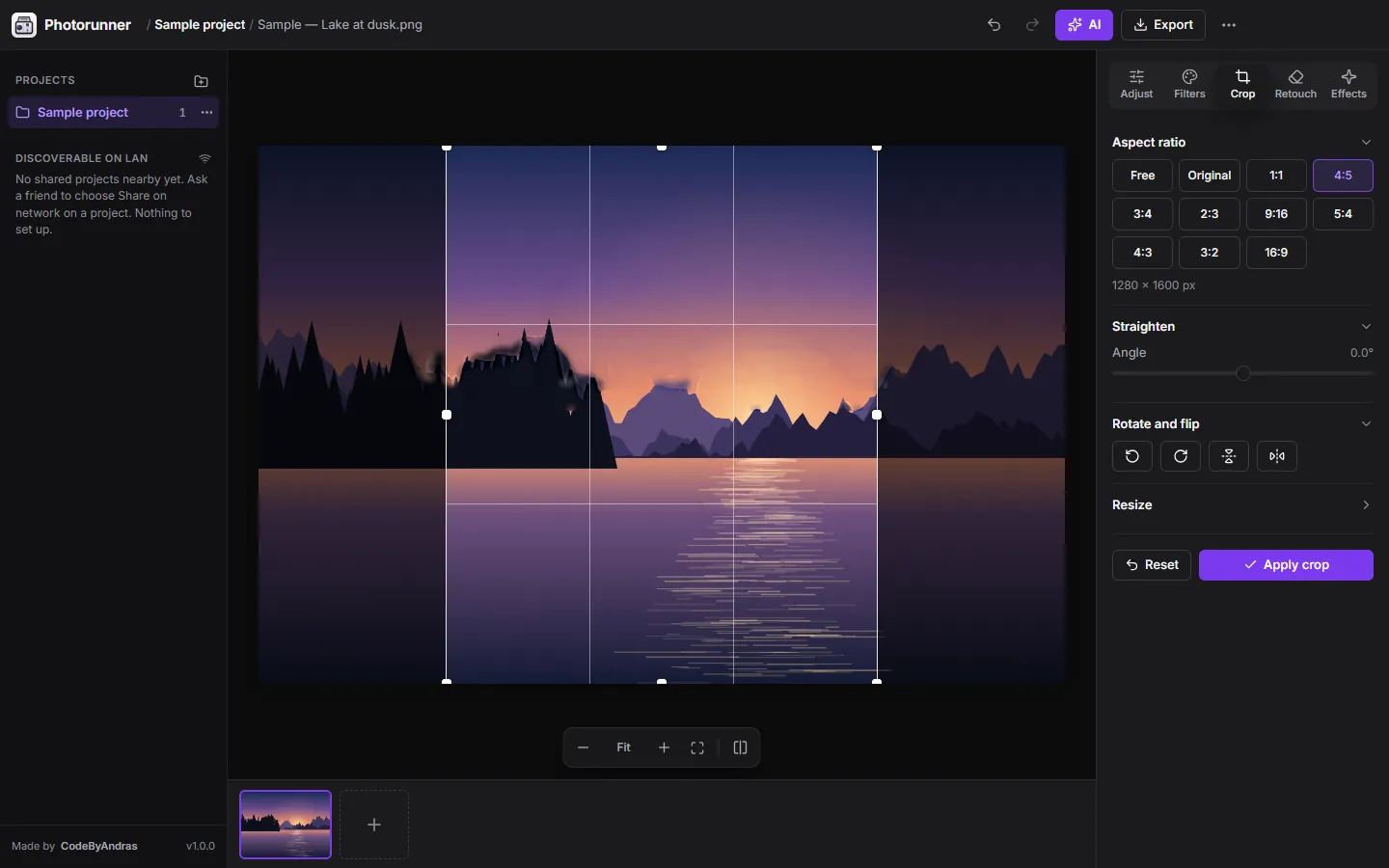Reset the crop settings

pos(1152,565)
